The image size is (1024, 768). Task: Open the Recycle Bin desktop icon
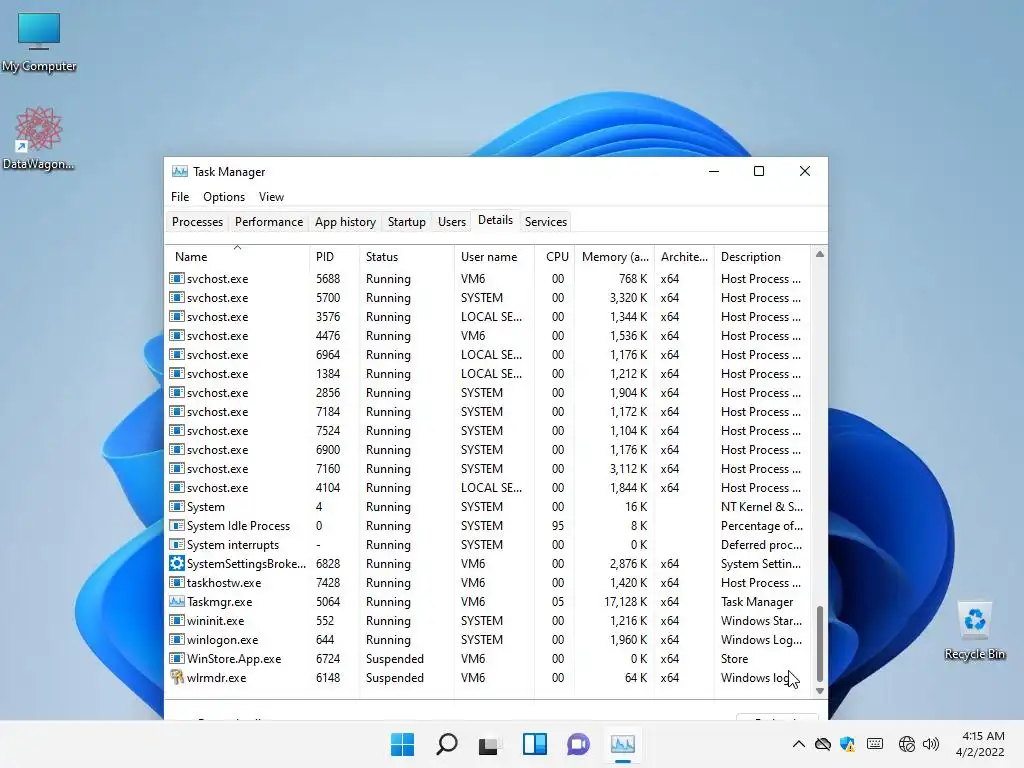(974, 630)
